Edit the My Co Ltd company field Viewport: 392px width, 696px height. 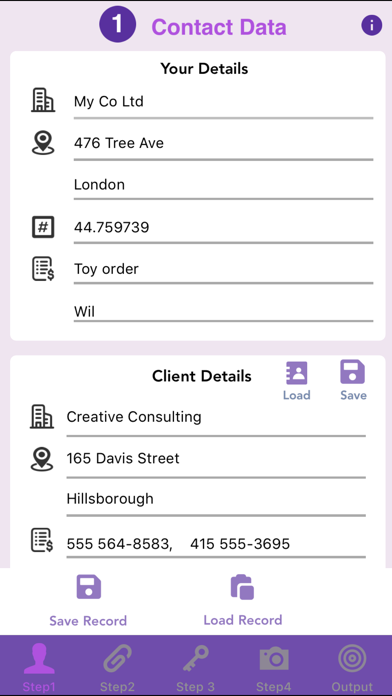tap(223, 102)
